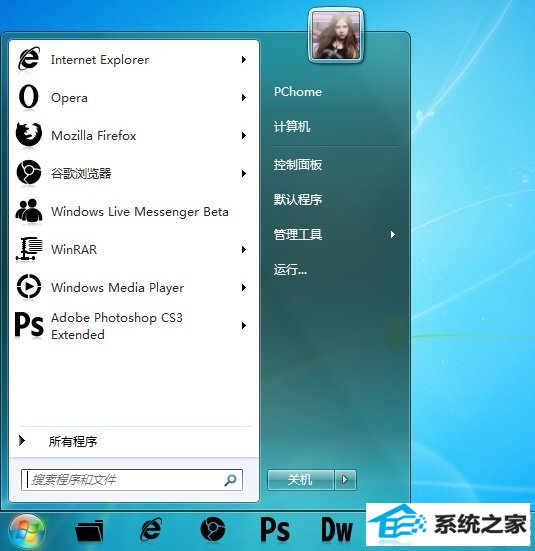The image size is (535, 551).
Task: Launch Chrome from the taskbar
Action: (212, 529)
